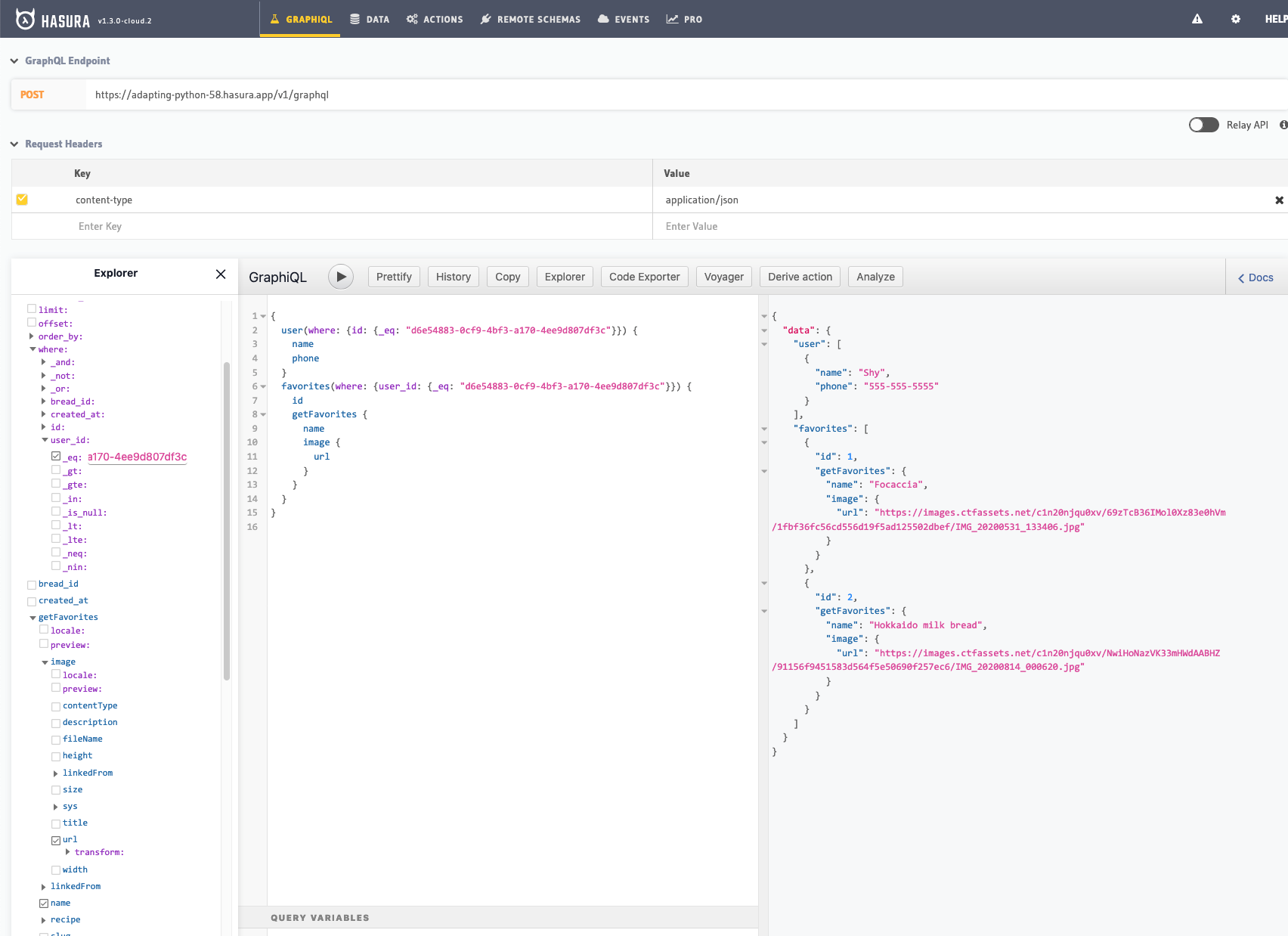1288x936 pixels.
Task: Open Voyager schema view
Action: (x=724, y=277)
